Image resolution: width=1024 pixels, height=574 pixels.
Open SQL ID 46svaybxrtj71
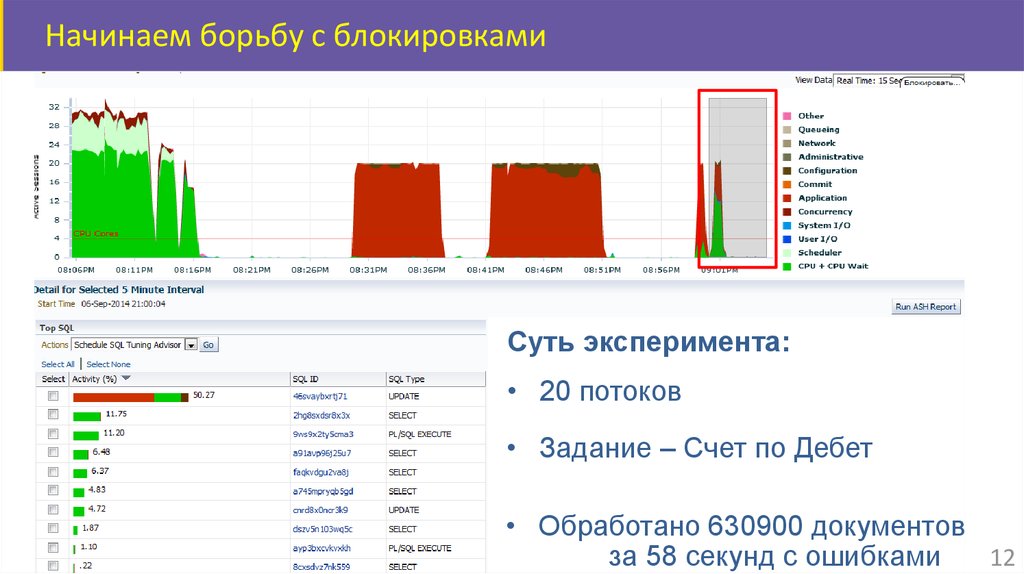click(x=320, y=396)
